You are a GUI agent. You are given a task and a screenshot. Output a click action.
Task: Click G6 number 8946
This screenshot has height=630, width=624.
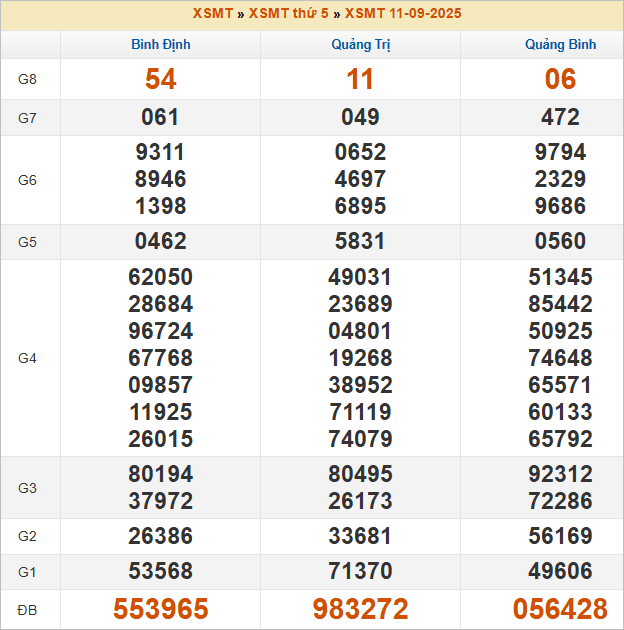click(160, 179)
